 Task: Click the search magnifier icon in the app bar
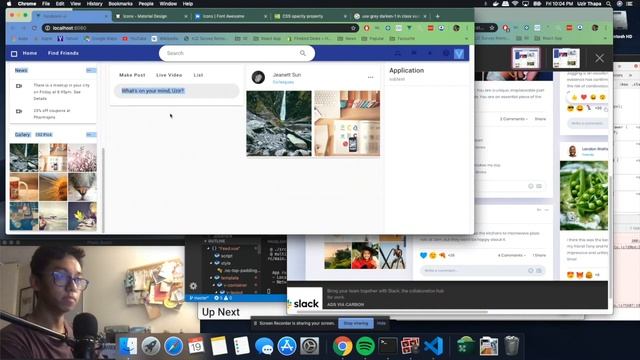[x=302, y=53]
